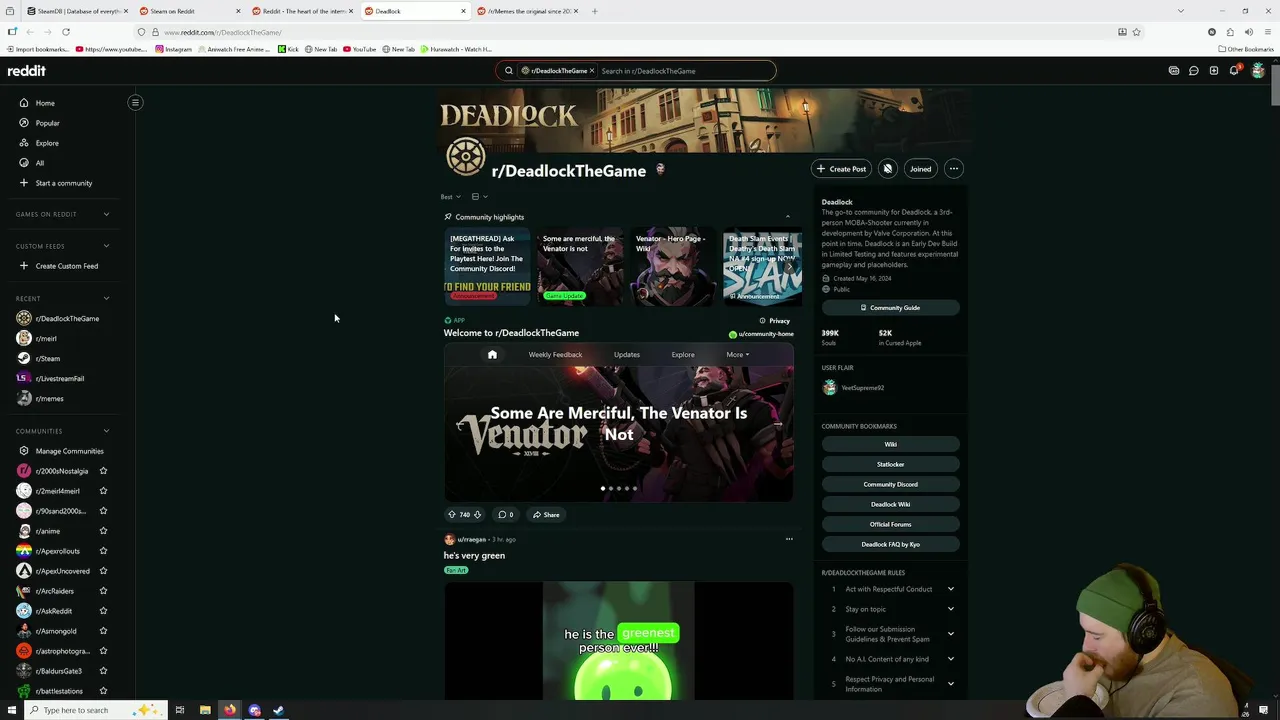The image size is (1280, 720).
Task: Open Explore tab in community widget
Action: pyautogui.click(x=683, y=355)
